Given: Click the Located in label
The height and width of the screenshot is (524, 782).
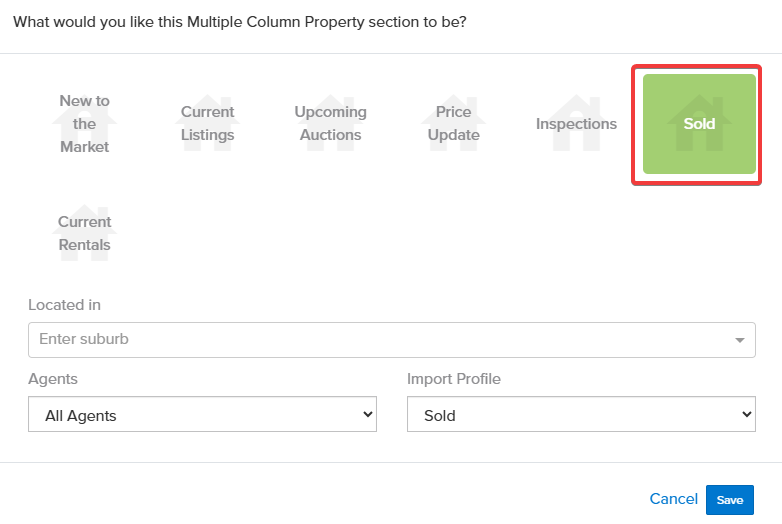Looking at the screenshot, I should (x=64, y=305).
